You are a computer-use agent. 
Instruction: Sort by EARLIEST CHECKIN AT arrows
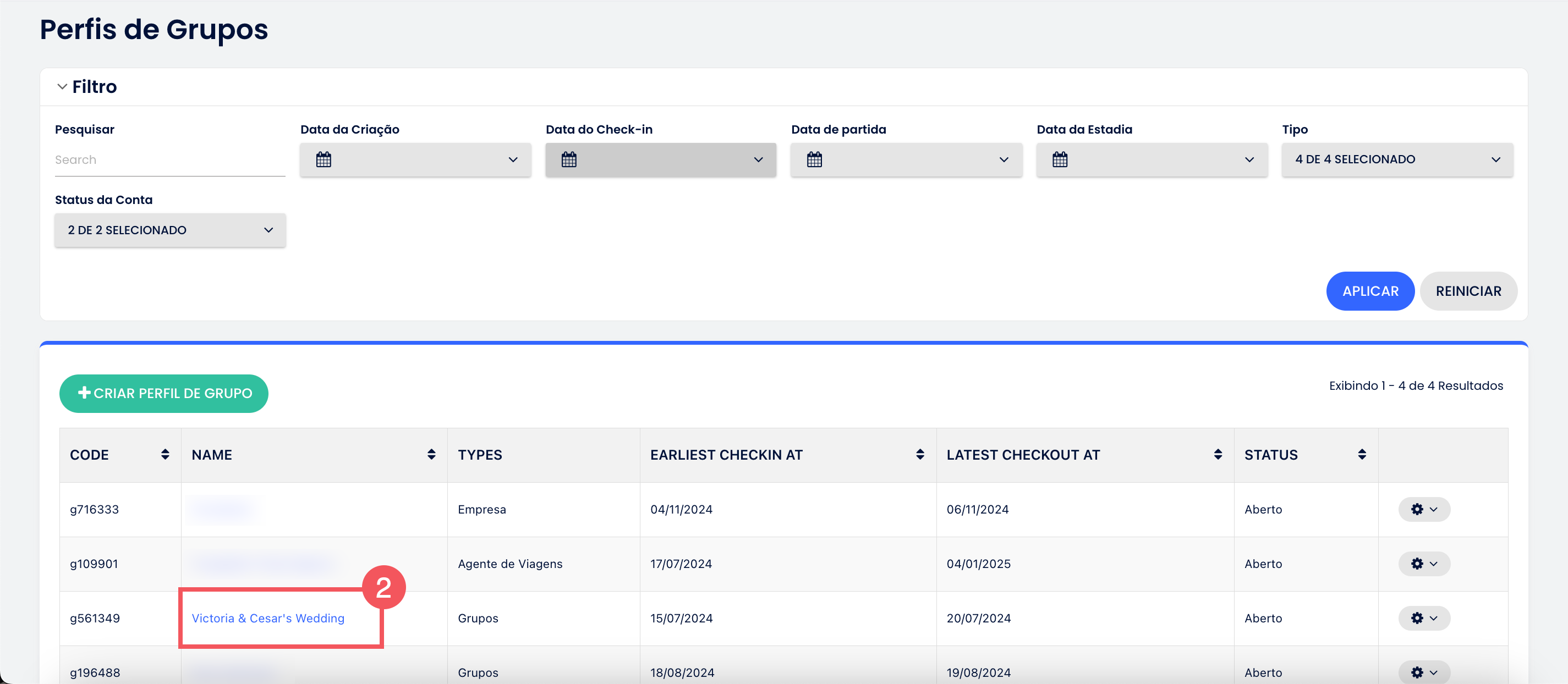tap(919, 455)
